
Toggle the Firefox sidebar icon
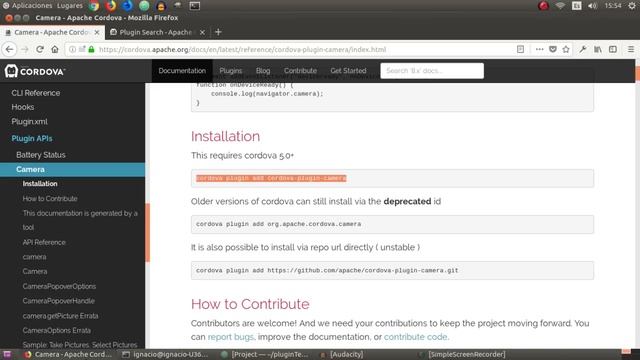[613, 49]
